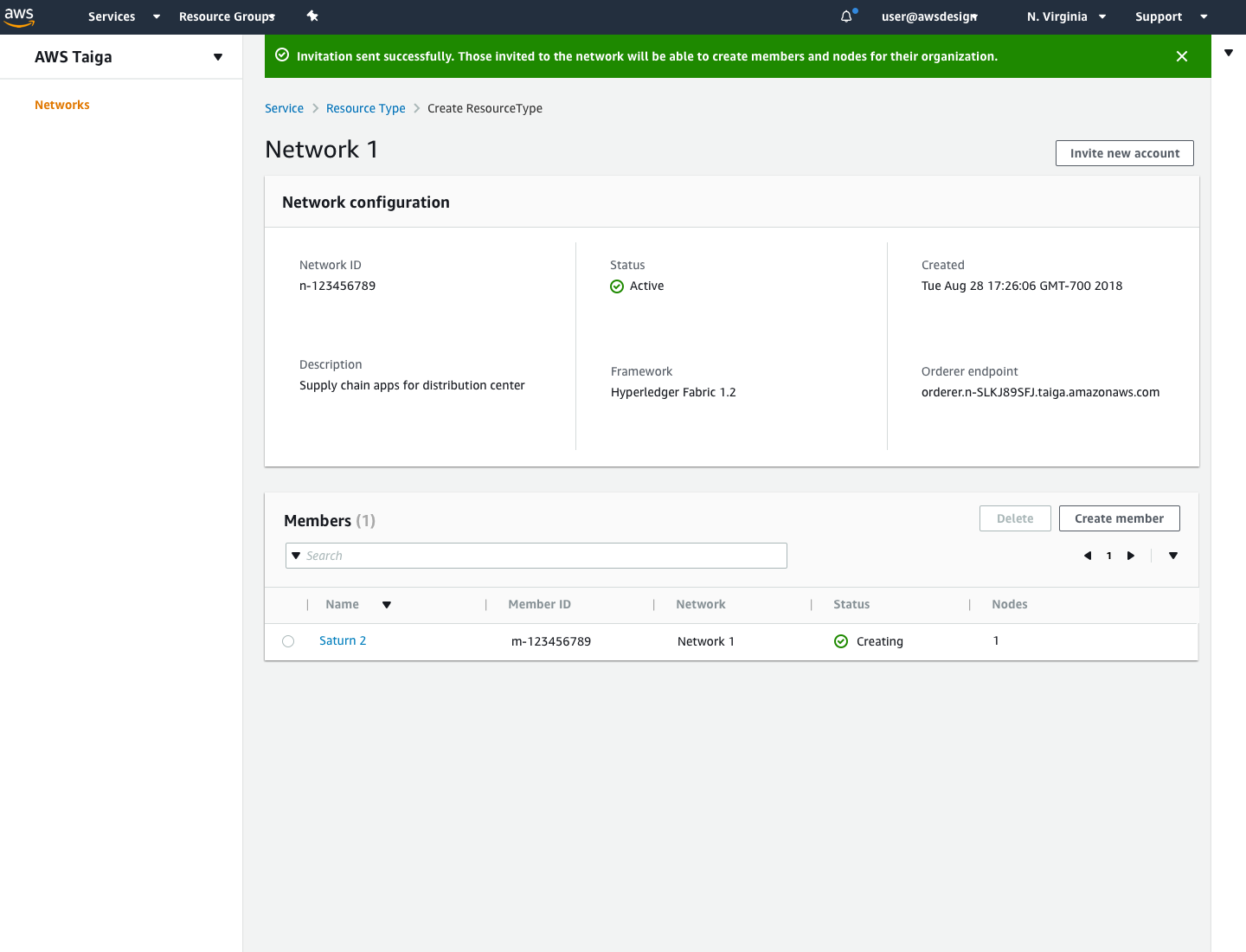
Task: Open members table settings dropdown arrow
Action: click(1173, 556)
